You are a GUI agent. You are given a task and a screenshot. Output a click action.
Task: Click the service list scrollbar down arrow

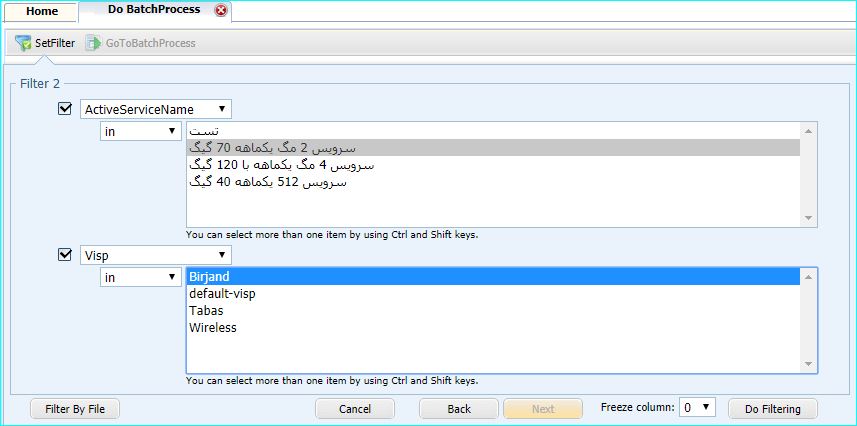[809, 218]
